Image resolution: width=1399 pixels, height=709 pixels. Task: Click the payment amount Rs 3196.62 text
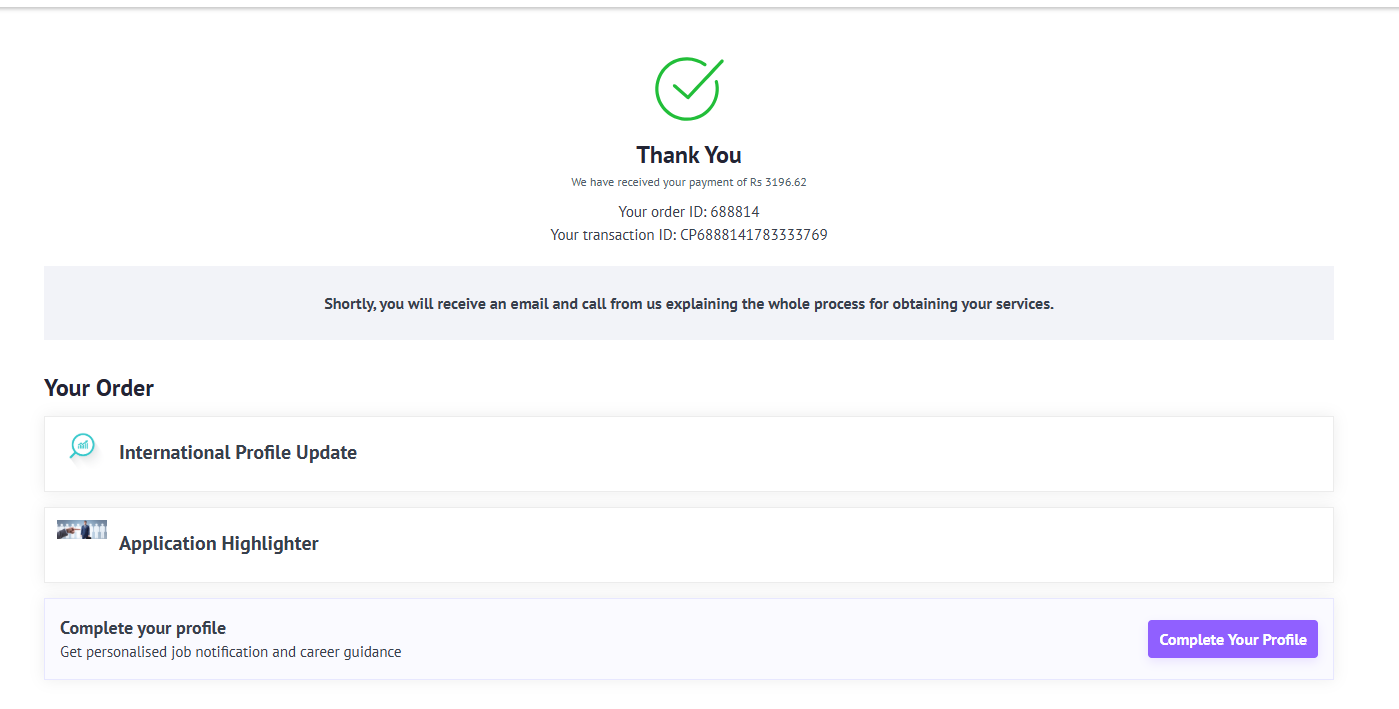(778, 182)
